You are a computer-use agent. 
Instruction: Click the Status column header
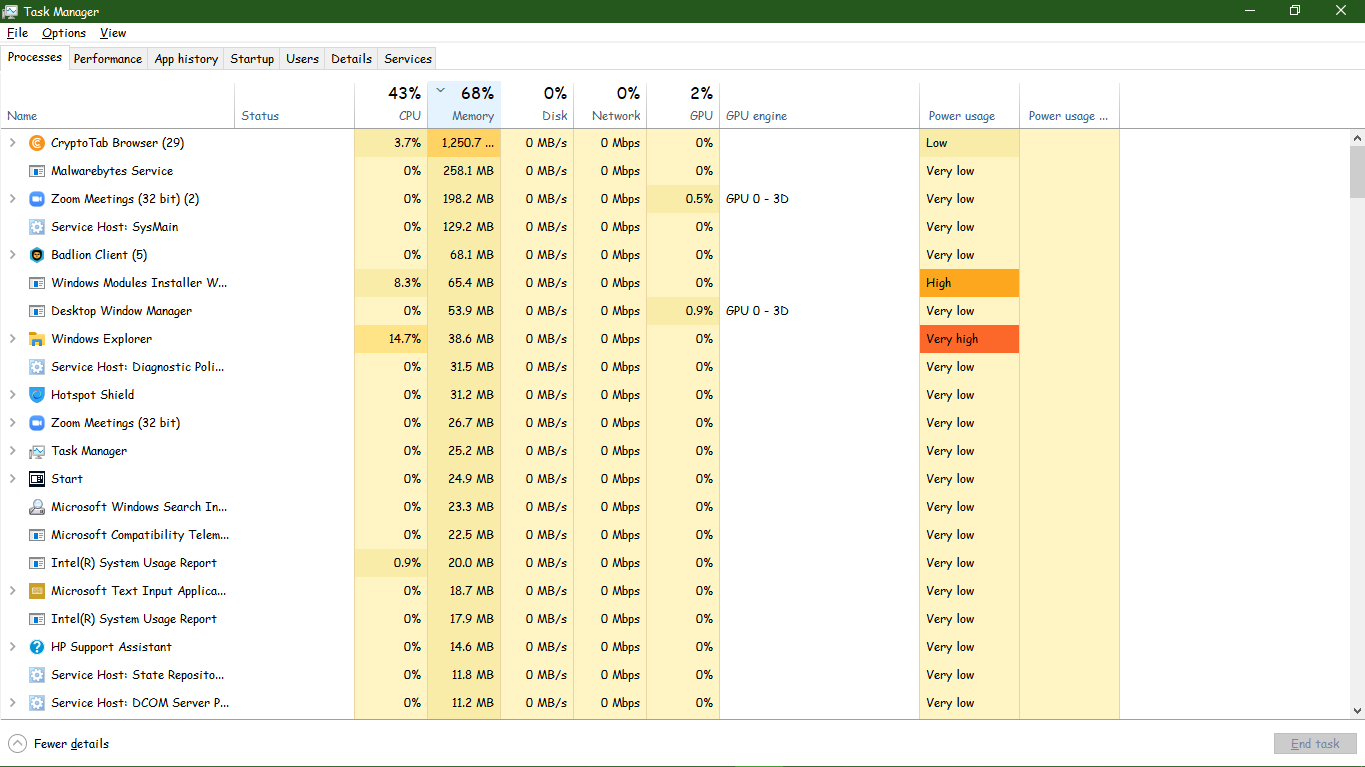pos(294,104)
